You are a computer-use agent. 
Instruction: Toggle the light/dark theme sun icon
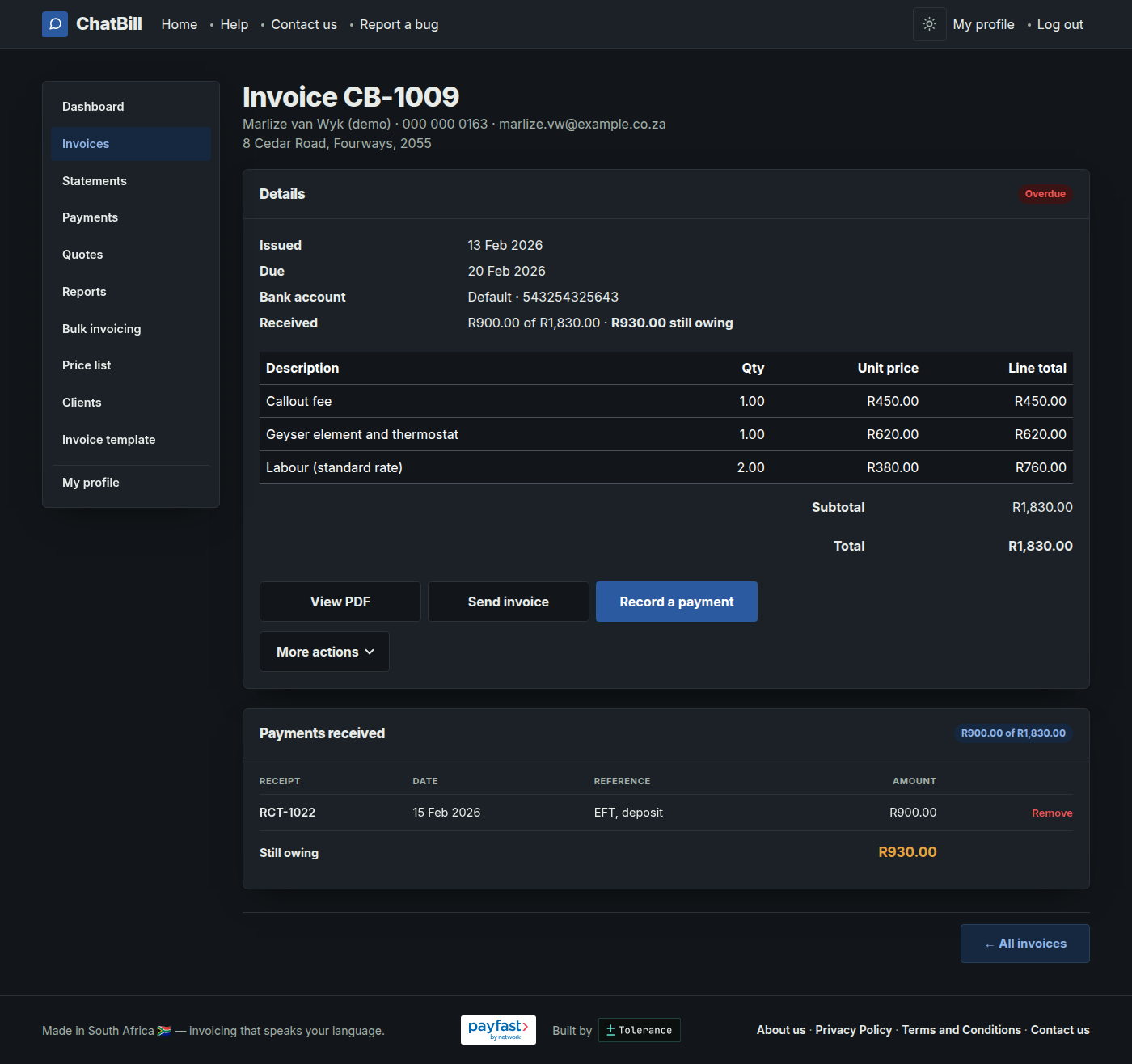point(930,24)
